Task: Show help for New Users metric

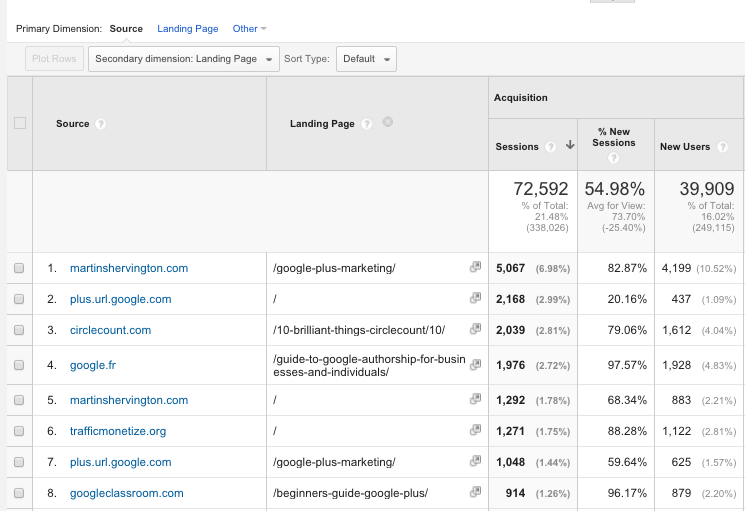Action: coord(722,147)
